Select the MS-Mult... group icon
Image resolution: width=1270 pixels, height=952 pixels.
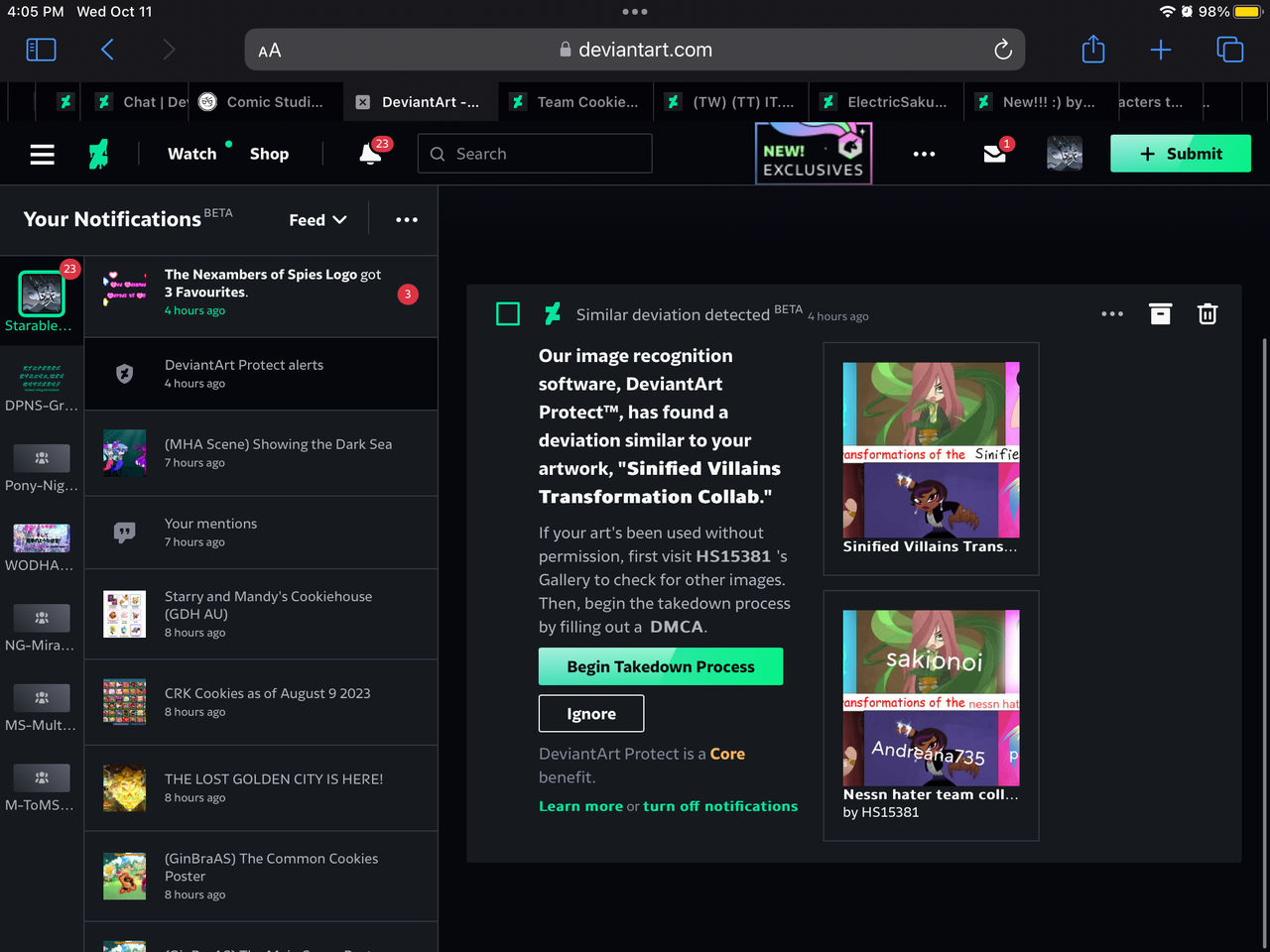tap(42, 698)
